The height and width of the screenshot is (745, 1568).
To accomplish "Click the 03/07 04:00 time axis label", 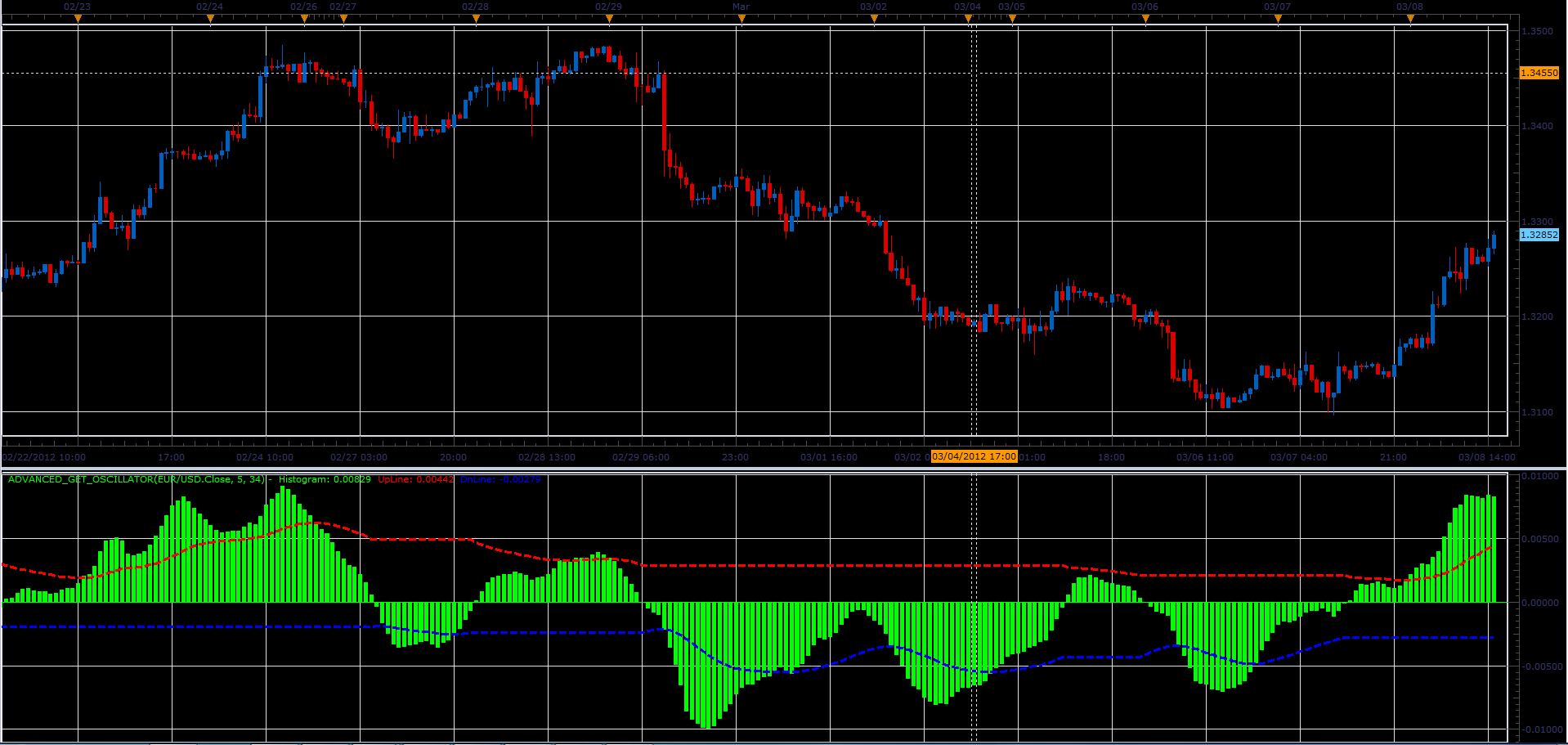I will pos(1299,457).
